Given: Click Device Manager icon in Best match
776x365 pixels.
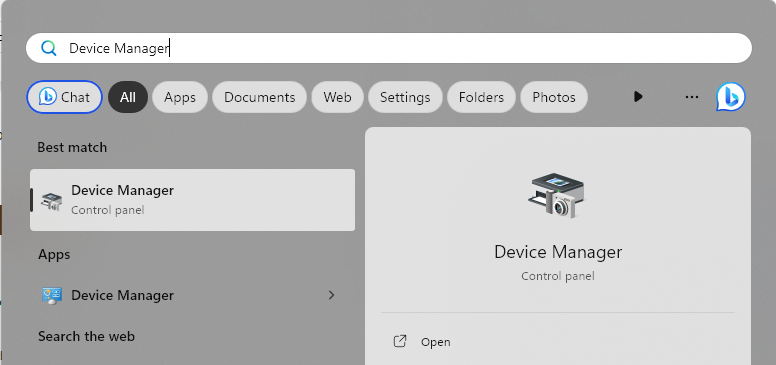Looking at the screenshot, I should 51,200.
